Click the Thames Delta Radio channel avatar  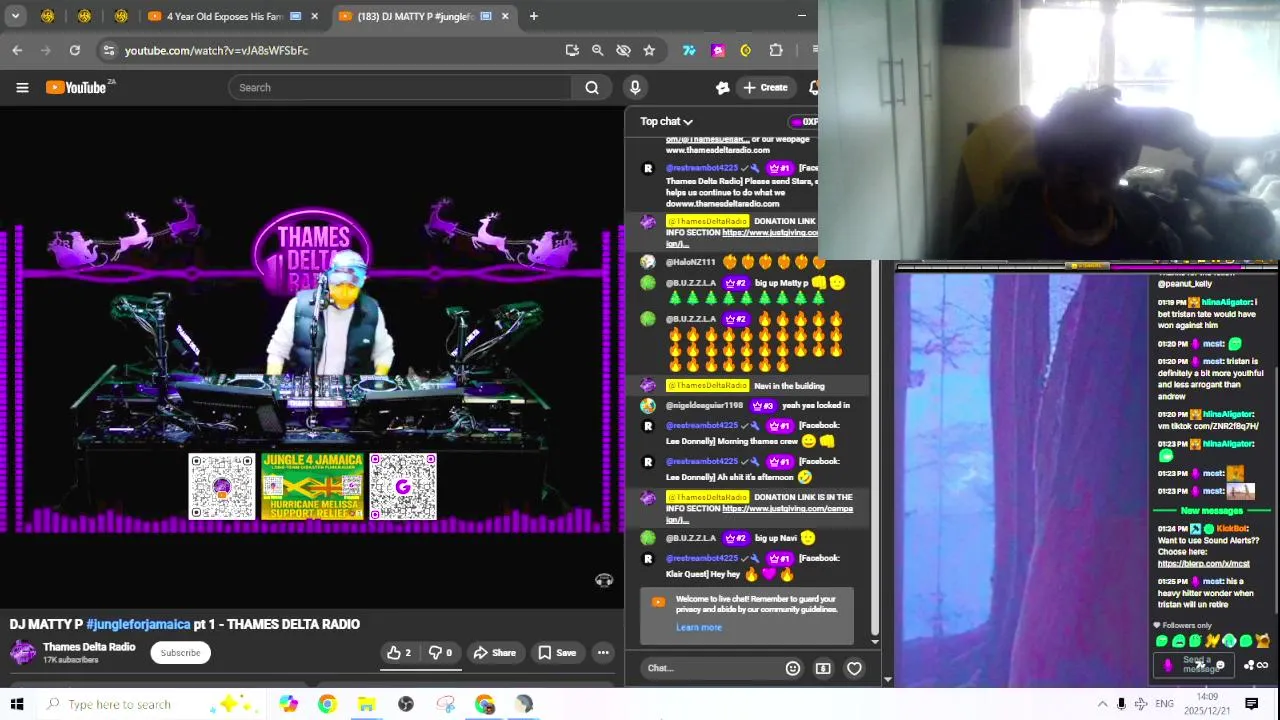tap(23, 653)
